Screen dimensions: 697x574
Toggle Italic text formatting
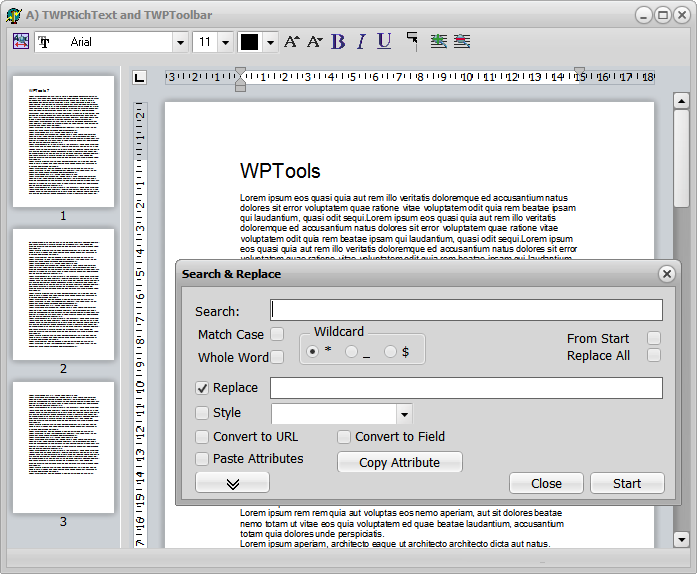point(361,41)
